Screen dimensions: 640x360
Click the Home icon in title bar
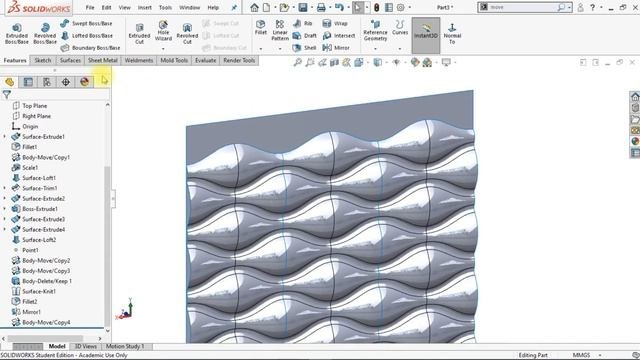click(254, 7)
